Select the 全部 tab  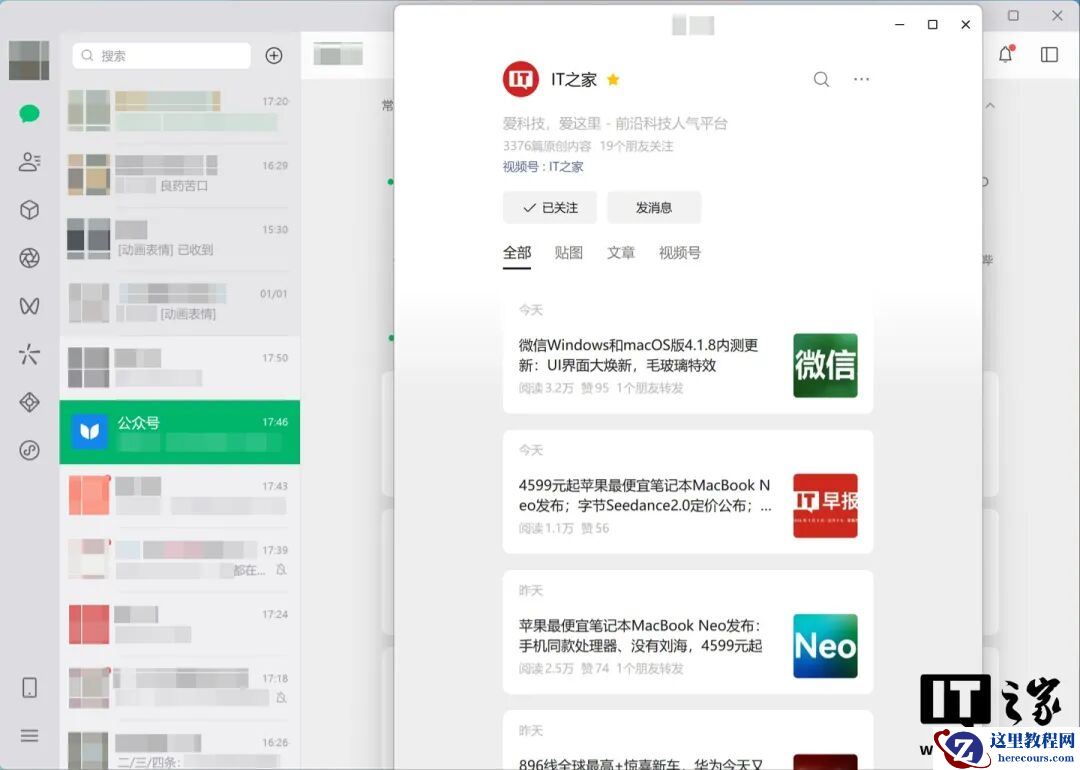tap(517, 253)
